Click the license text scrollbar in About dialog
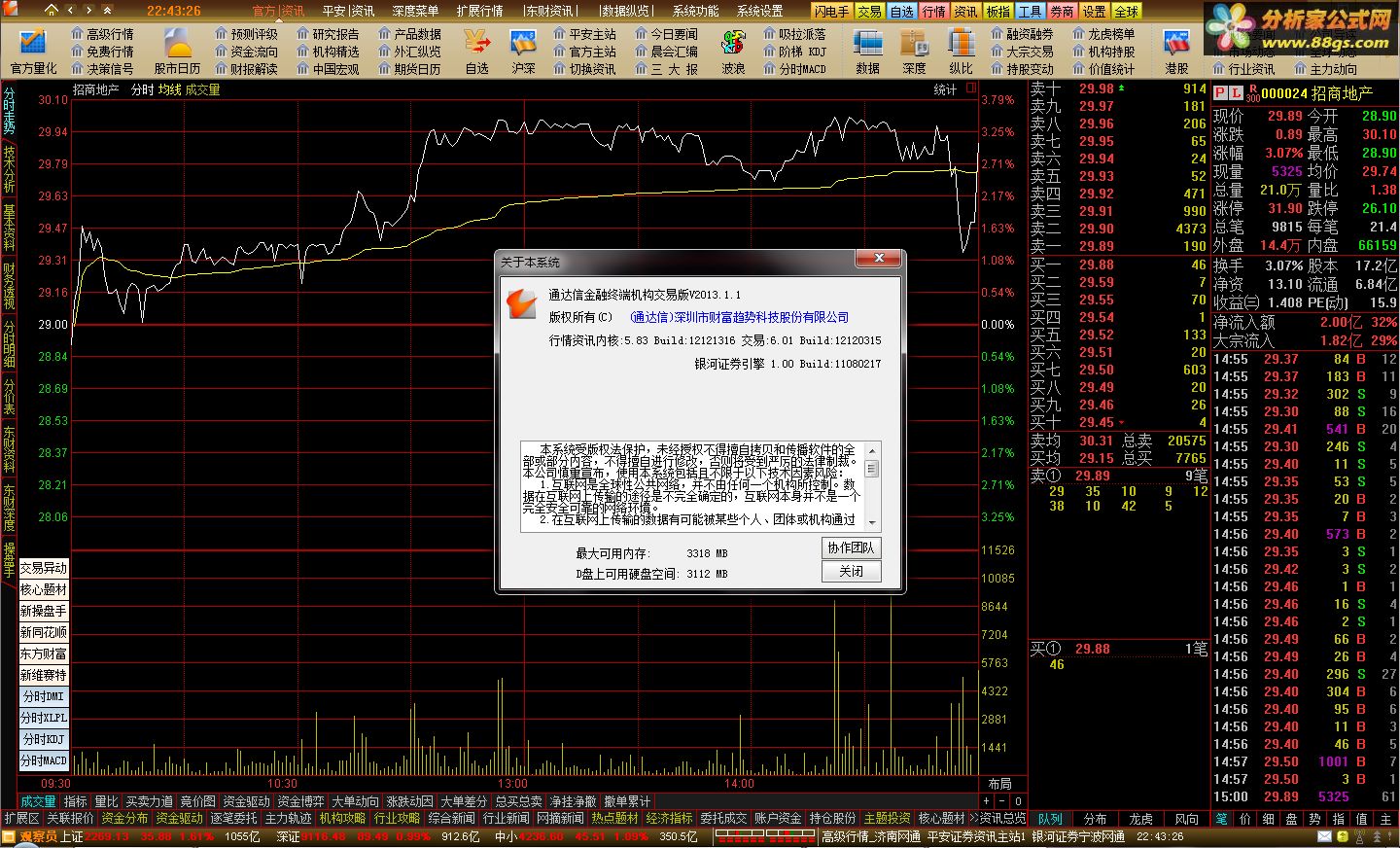This screenshot has height=848, width=1400. click(x=871, y=485)
